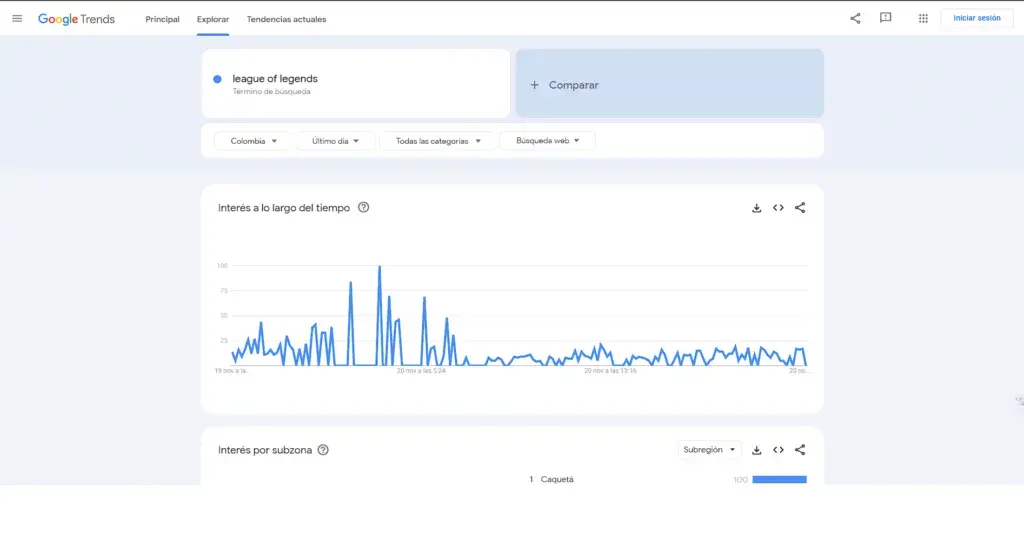Edit the league of legends search term
Viewport: 1024px width, 553px height.
click(275, 78)
